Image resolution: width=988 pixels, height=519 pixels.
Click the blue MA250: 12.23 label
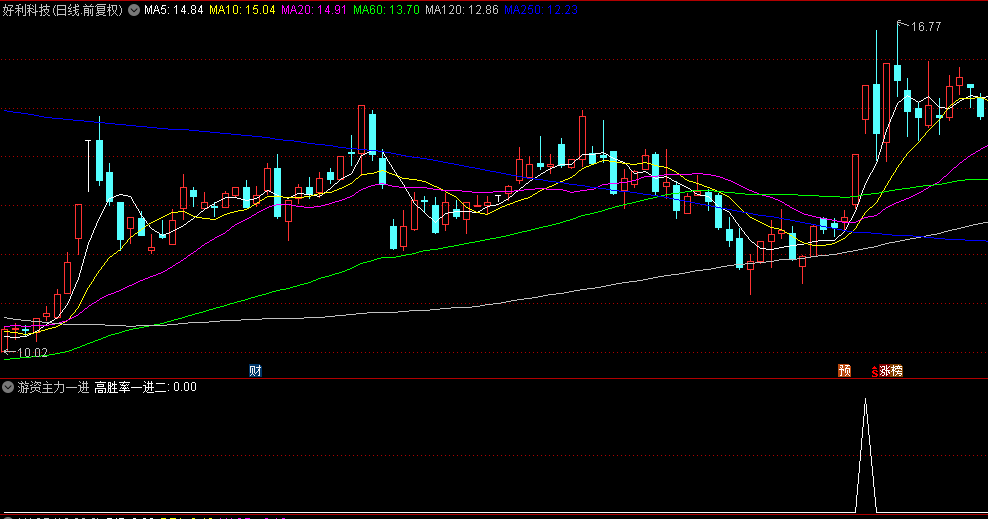[541, 10]
